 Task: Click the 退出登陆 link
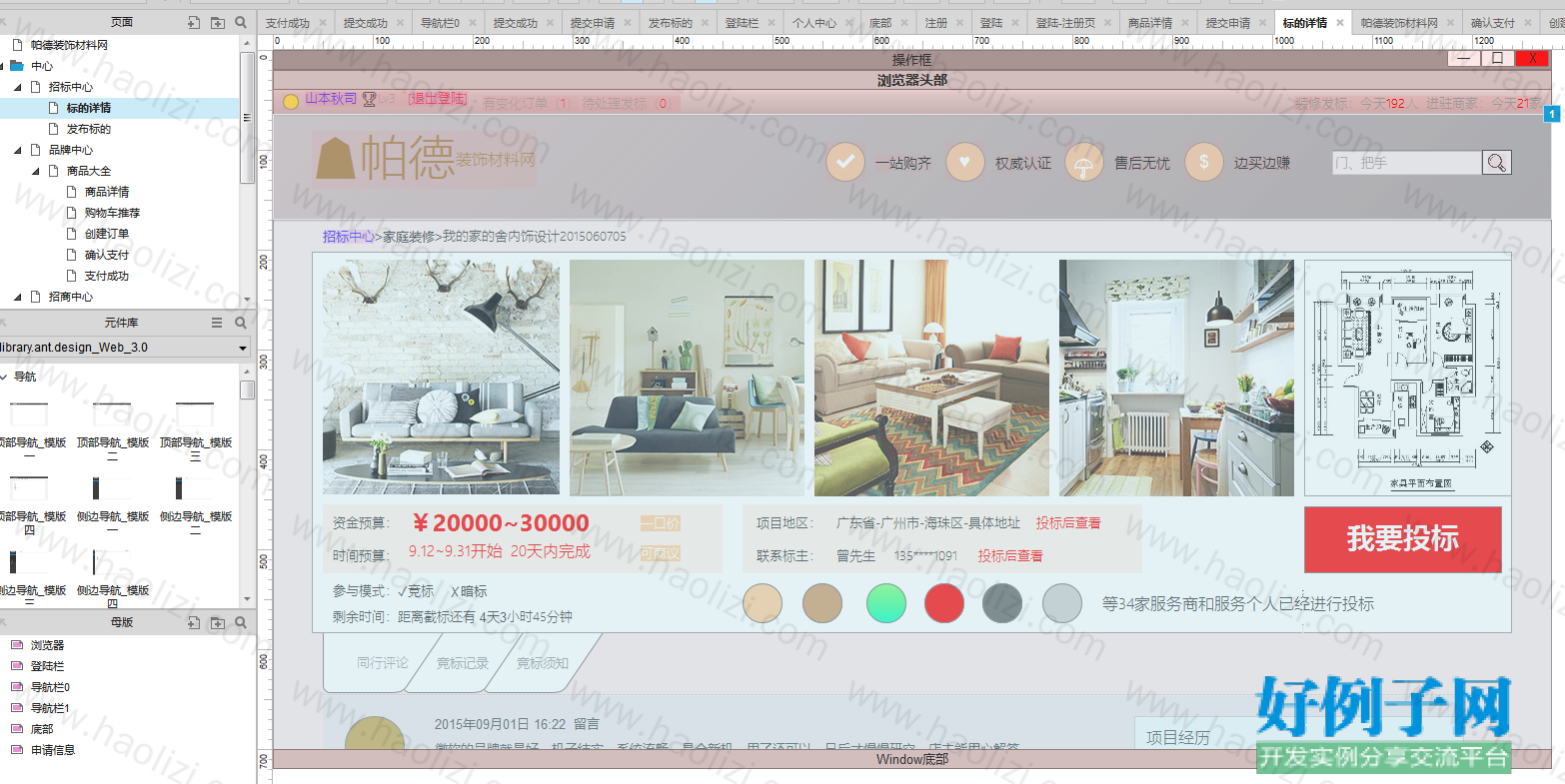(x=438, y=98)
